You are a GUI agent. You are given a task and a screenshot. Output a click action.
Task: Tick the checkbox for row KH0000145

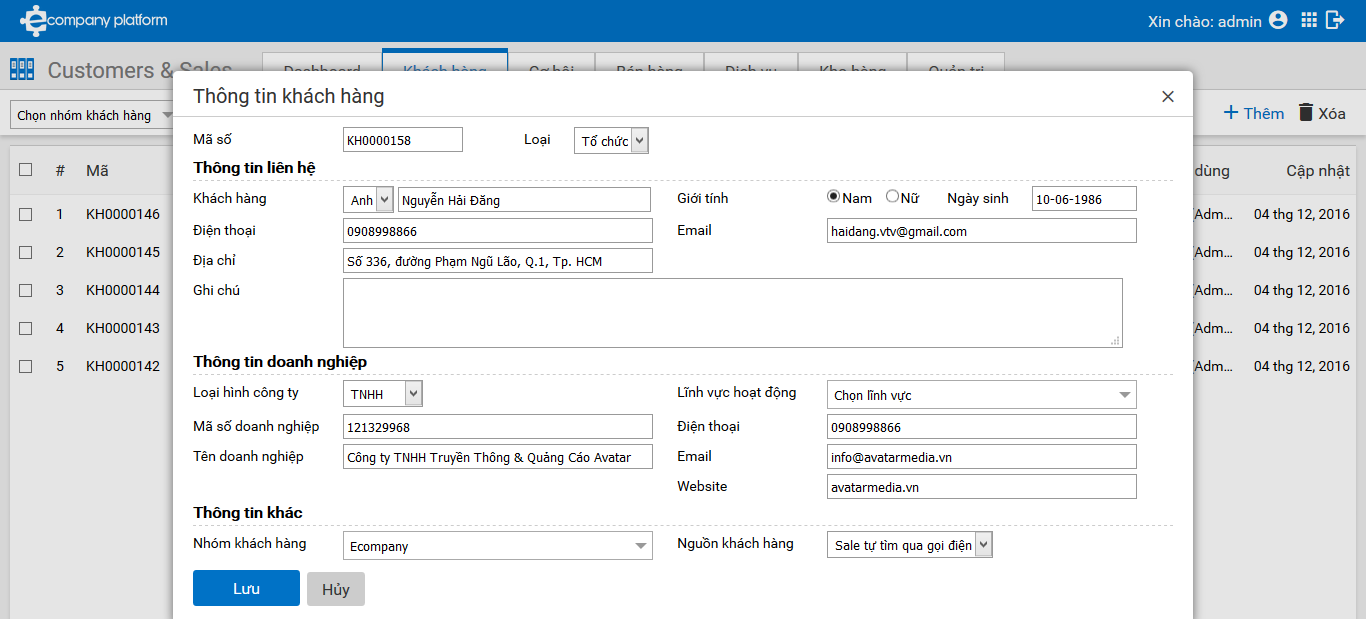[26, 252]
